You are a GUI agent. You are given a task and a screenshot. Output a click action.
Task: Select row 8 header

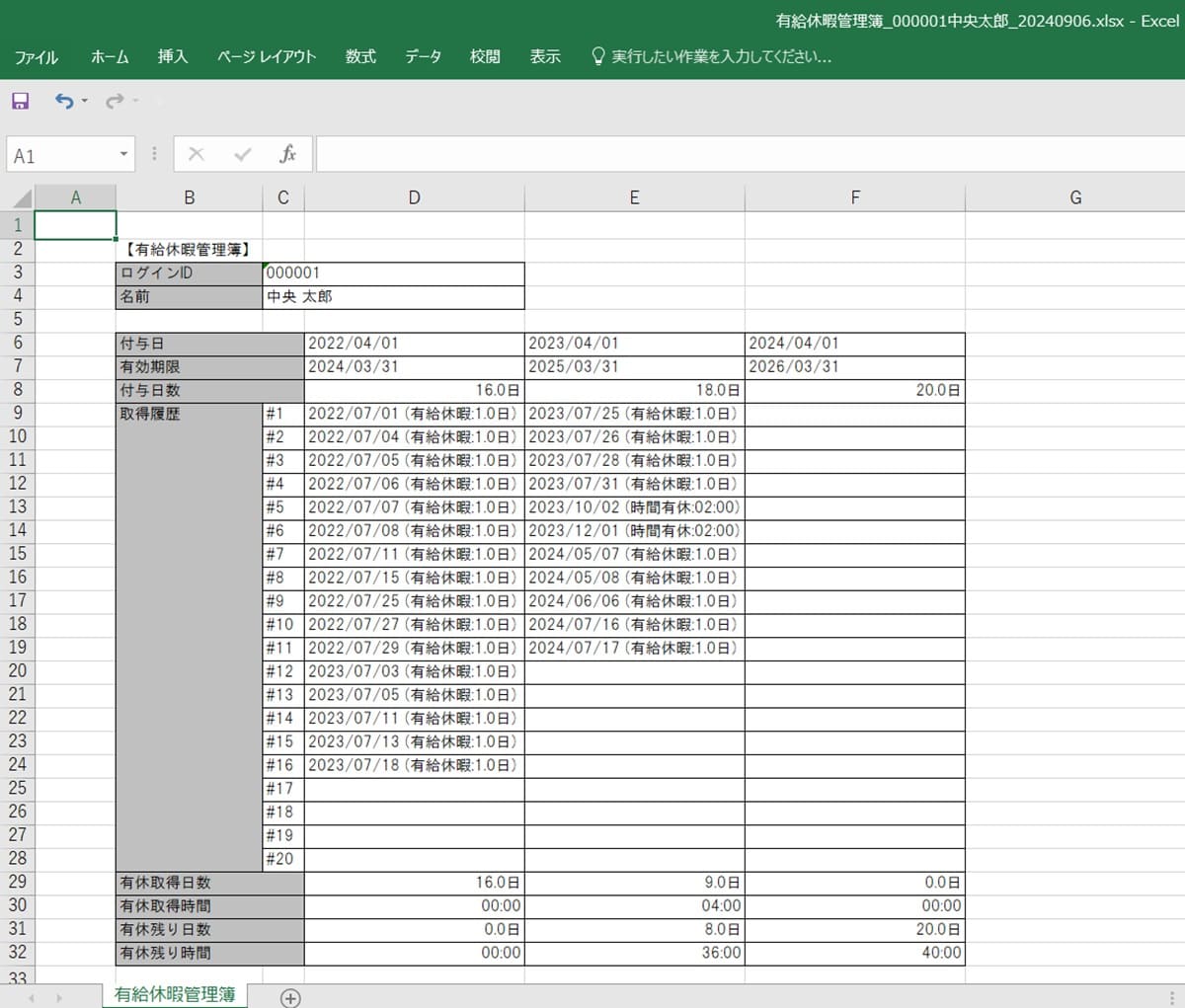point(18,390)
